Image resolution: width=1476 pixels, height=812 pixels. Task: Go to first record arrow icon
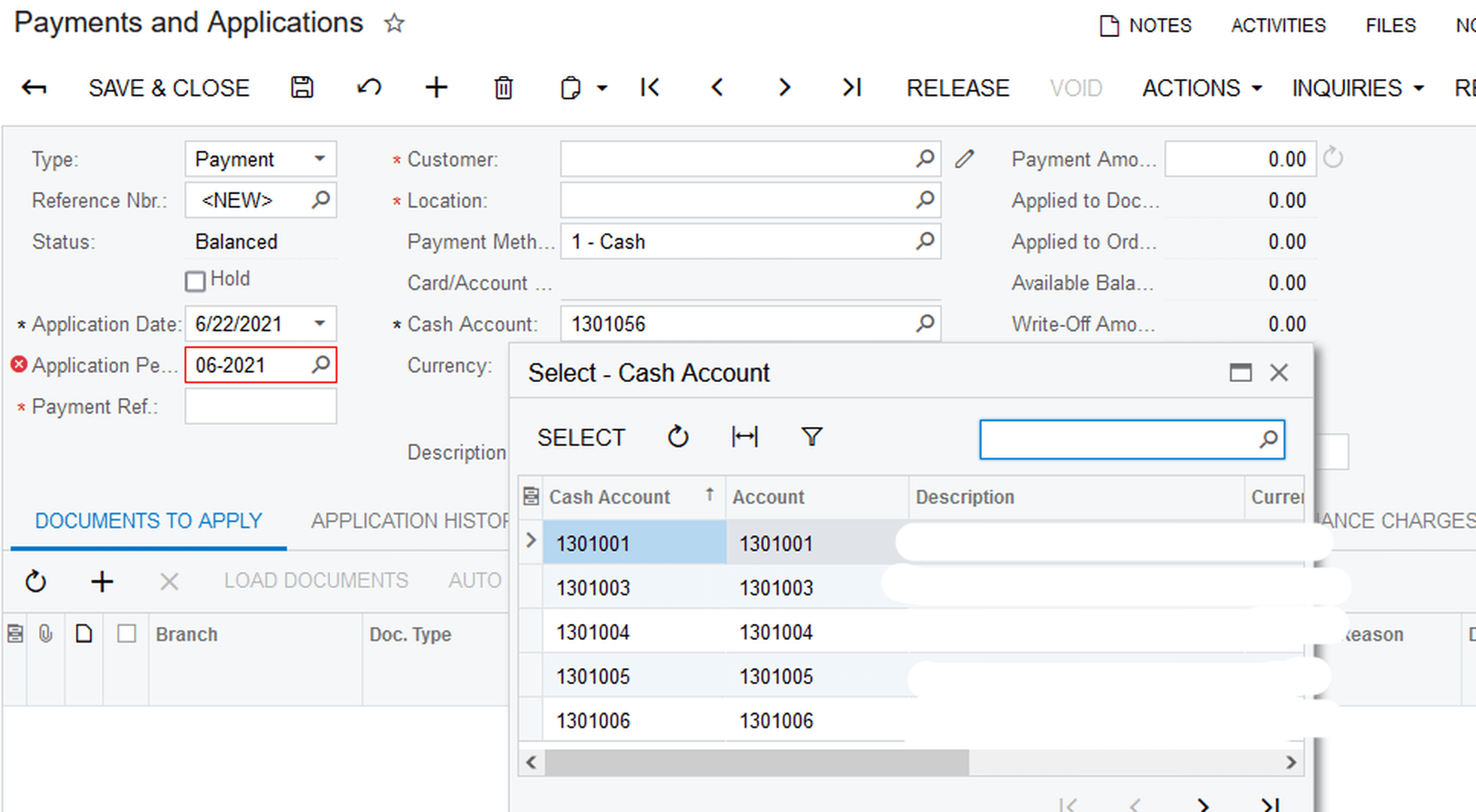[650, 87]
